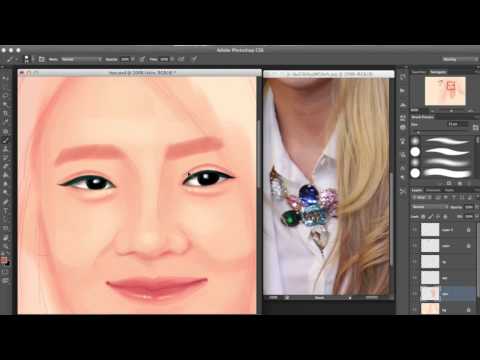The image size is (480, 360).
Task: Enable pressure for size in the options bar
Action: point(194,59)
